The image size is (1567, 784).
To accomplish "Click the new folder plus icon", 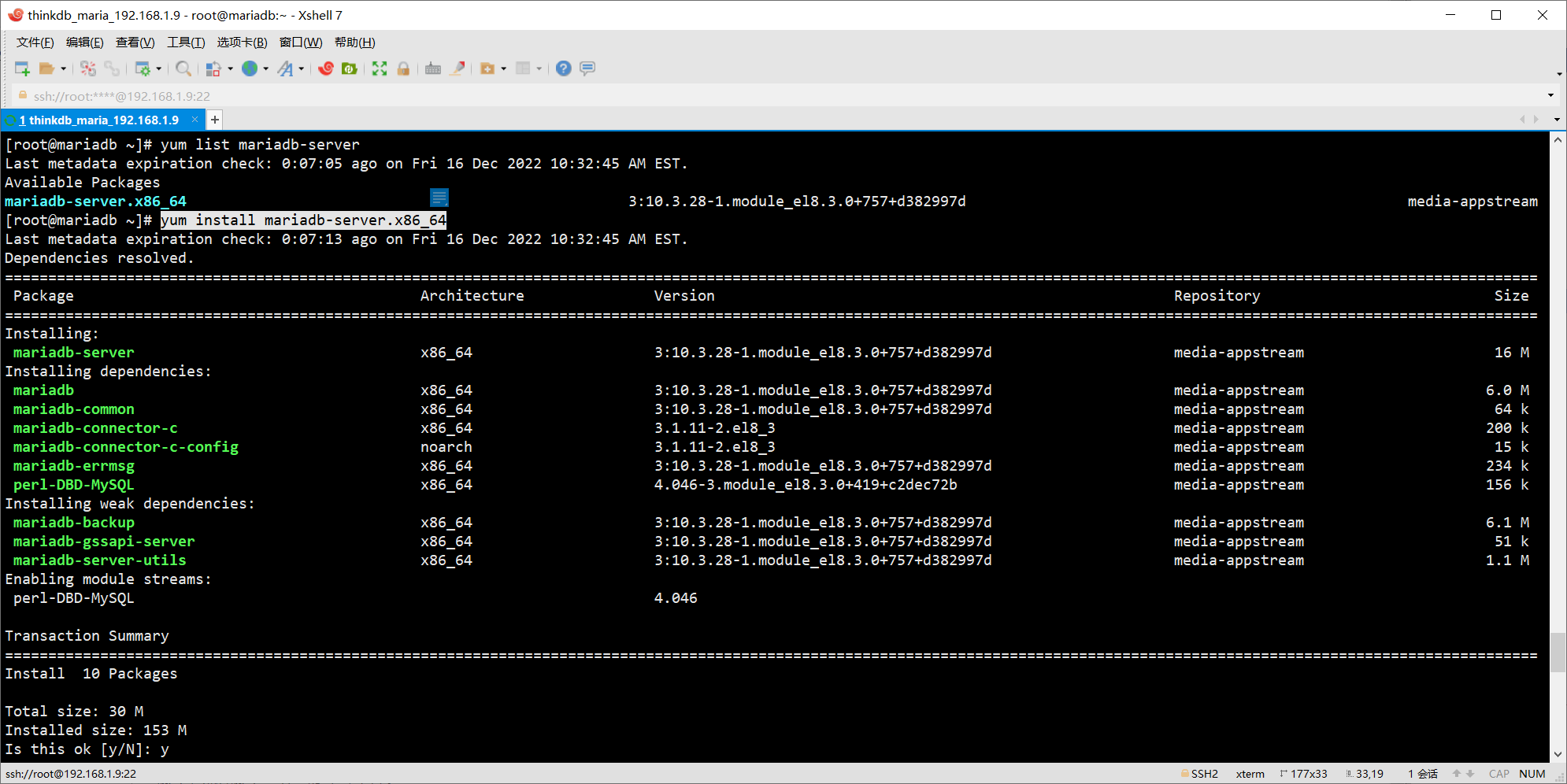I will (487, 68).
